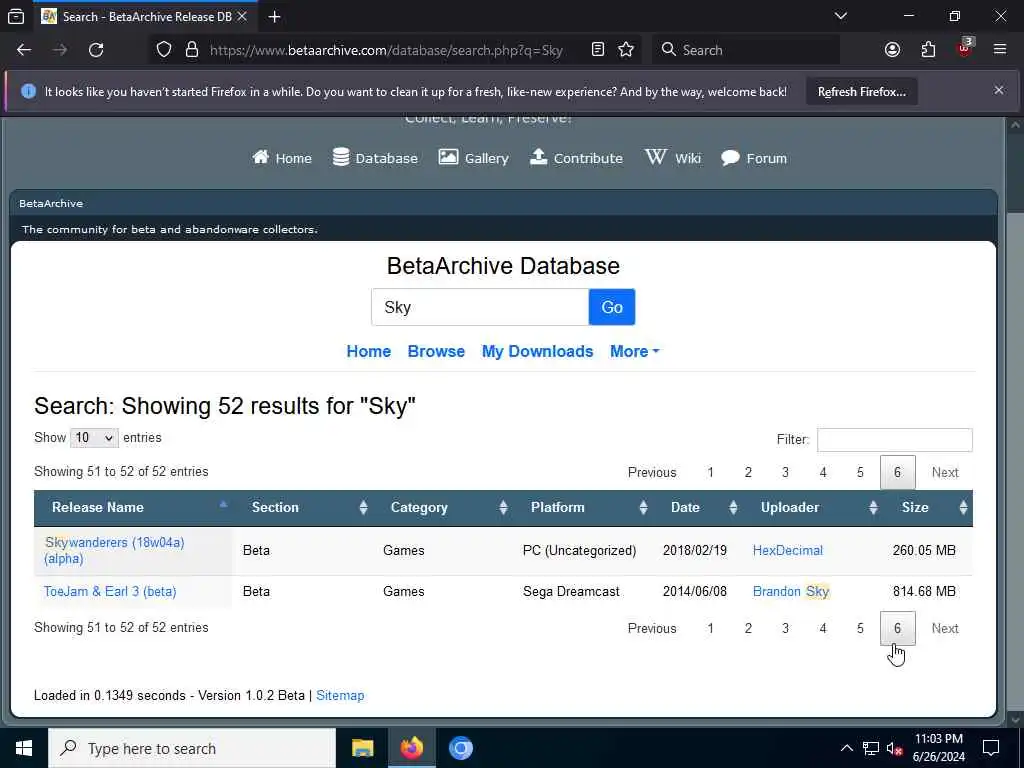Show hidden system tray icons
The image size is (1024, 768).
coord(846,748)
